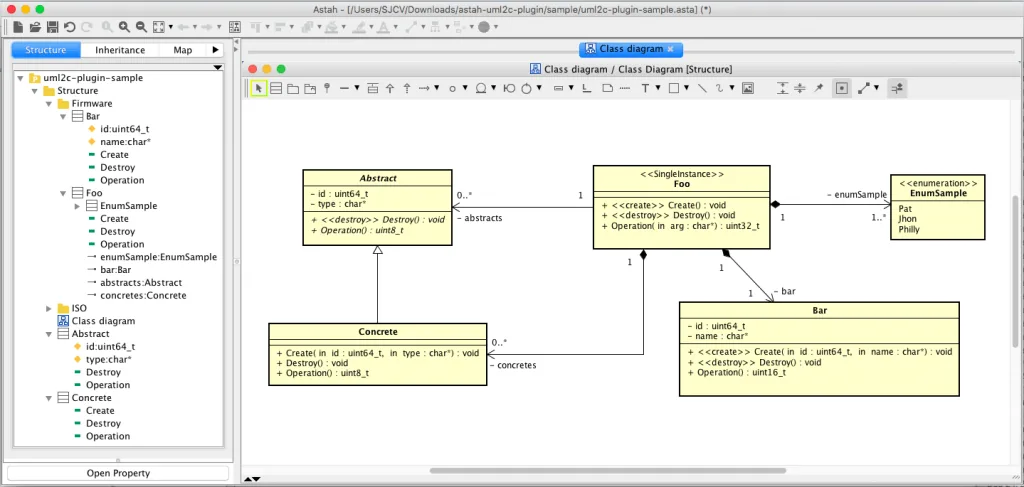This screenshot has width=1024, height=487.
Task: Click the vertical spacing expand icon
Action: tap(783, 88)
